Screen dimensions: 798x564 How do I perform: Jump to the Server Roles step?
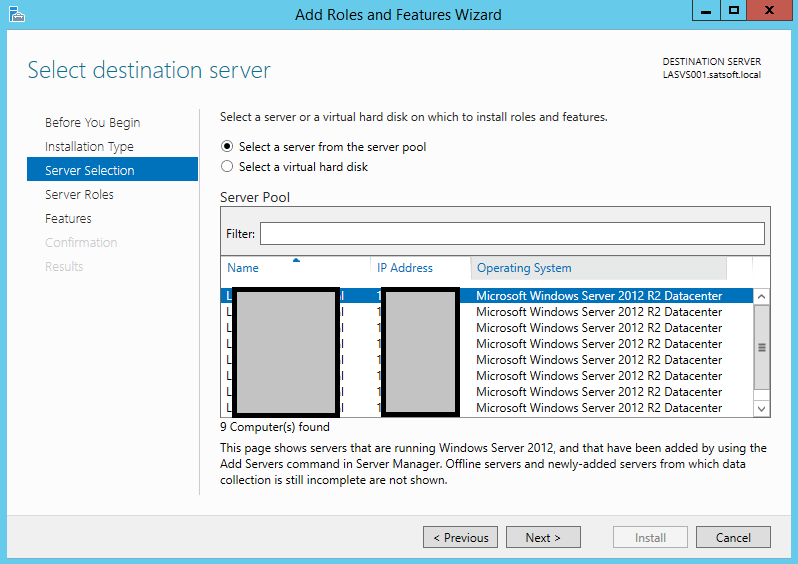[79, 194]
